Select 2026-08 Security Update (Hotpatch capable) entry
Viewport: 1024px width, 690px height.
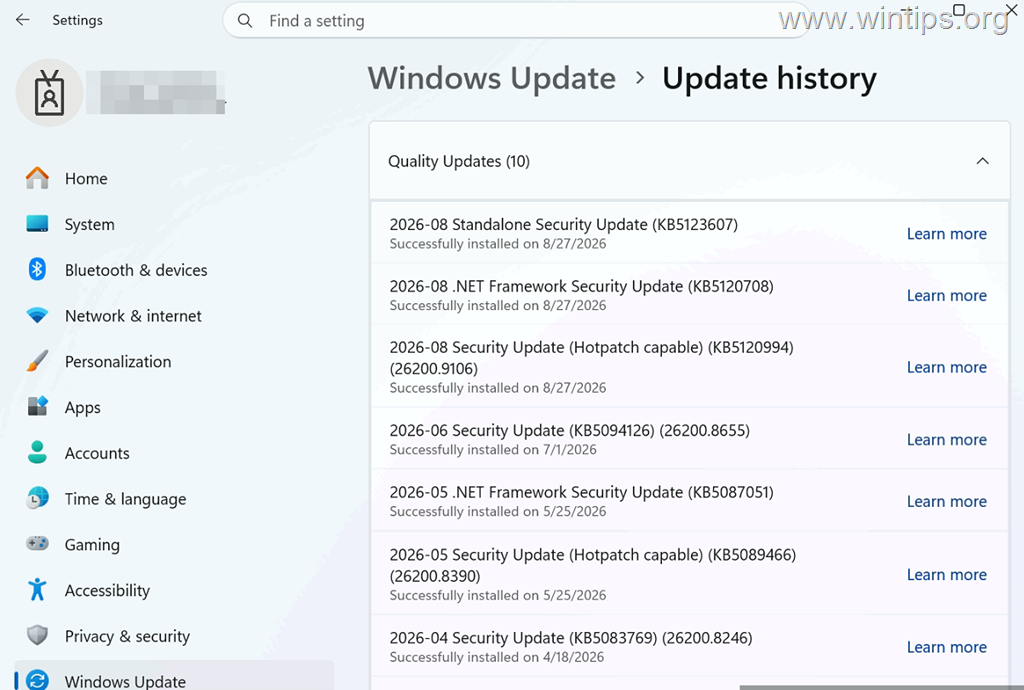(x=690, y=366)
